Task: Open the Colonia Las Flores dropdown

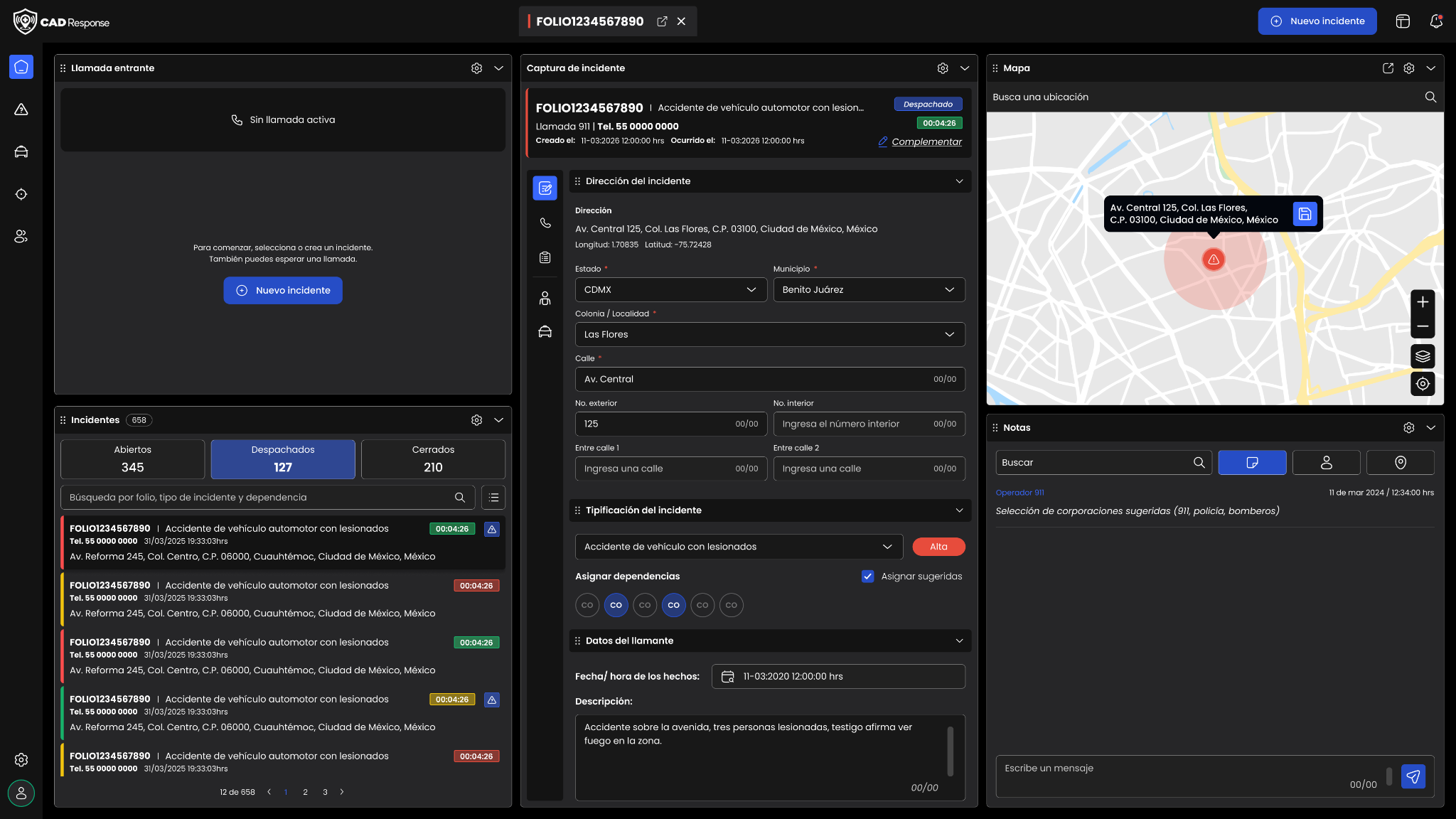Action: click(x=770, y=334)
